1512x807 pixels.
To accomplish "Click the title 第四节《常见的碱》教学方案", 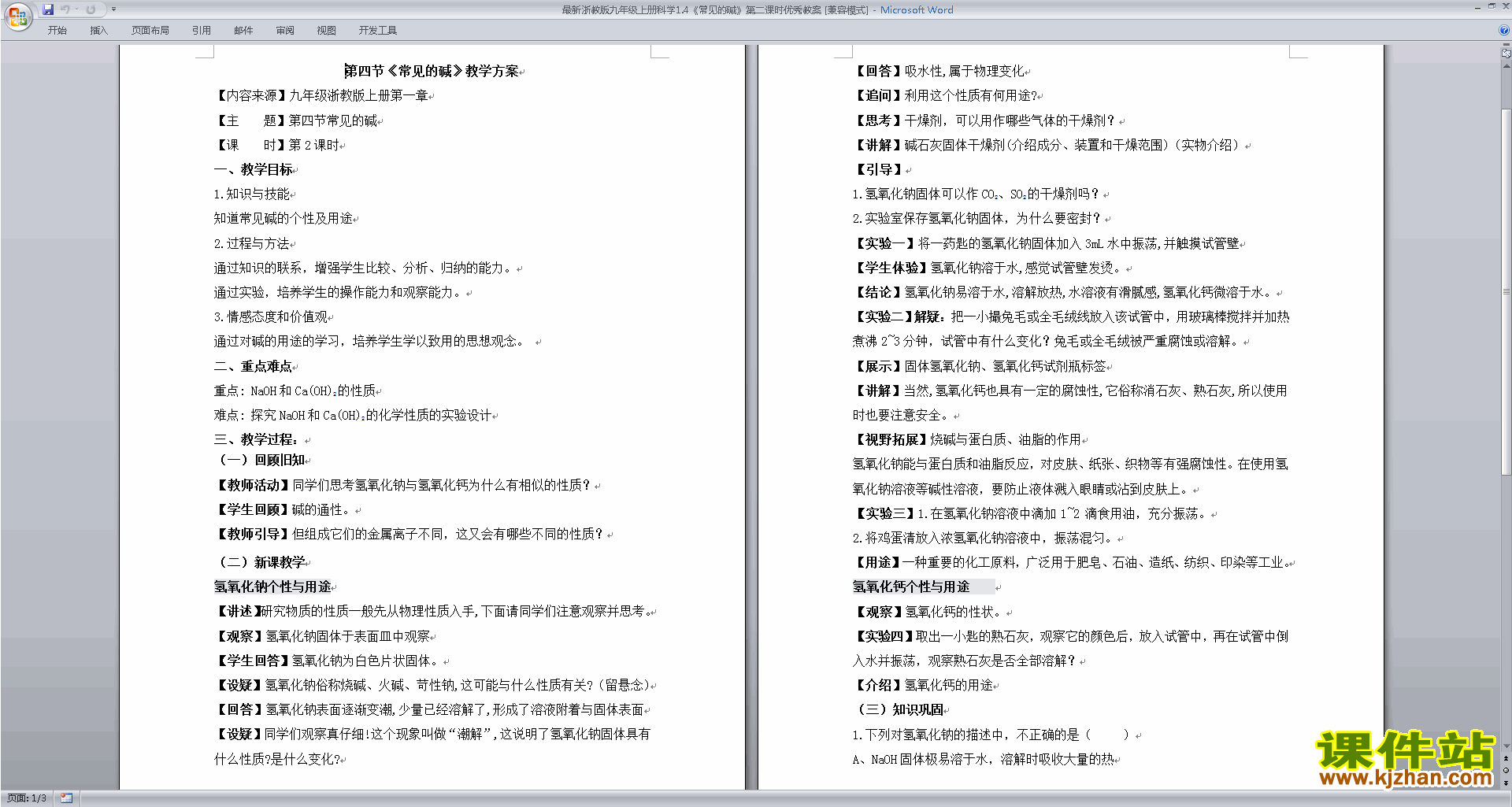I will coord(432,71).
